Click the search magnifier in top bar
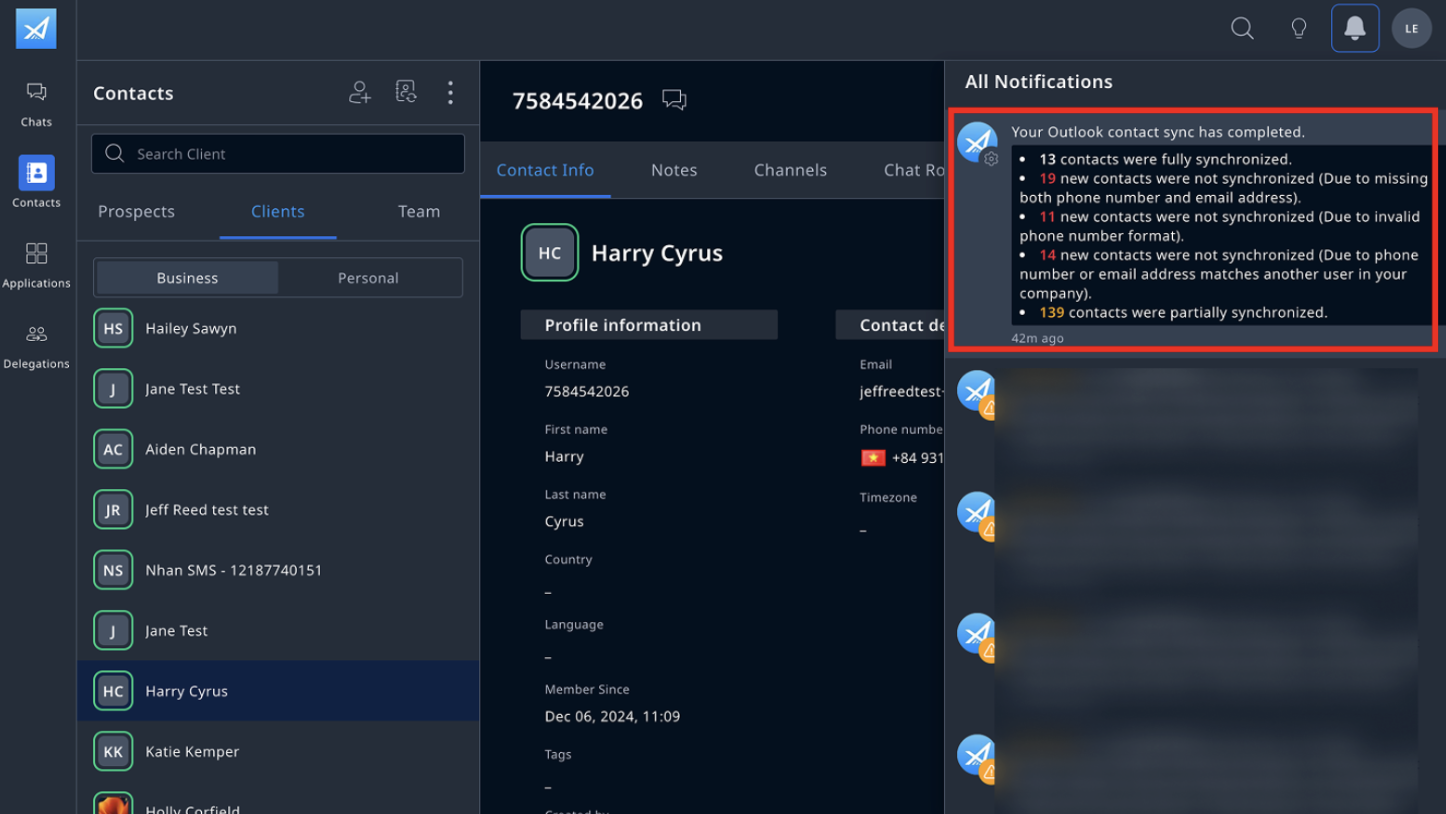This screenshot has width=1446, height=814. pyautogui.click(x=1242, y=28)
